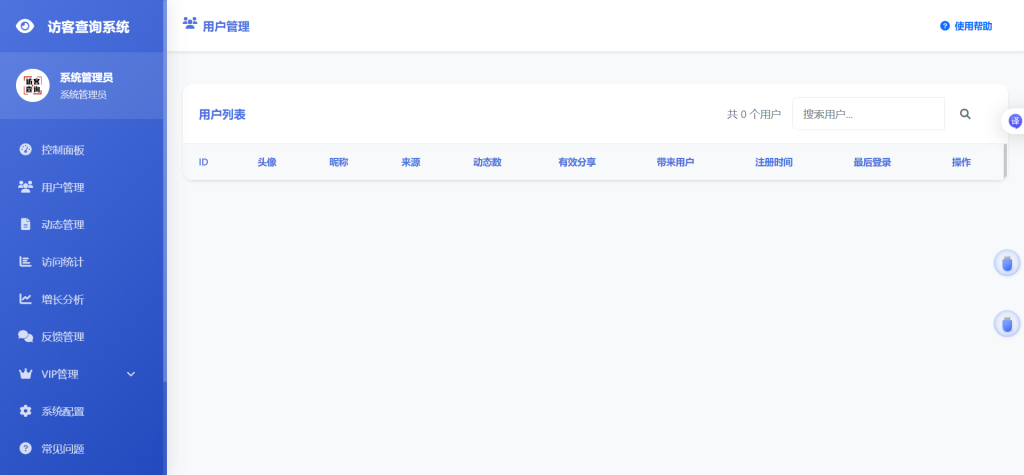
Task: Click the 带来用户 column header
Action: (675, 162)
